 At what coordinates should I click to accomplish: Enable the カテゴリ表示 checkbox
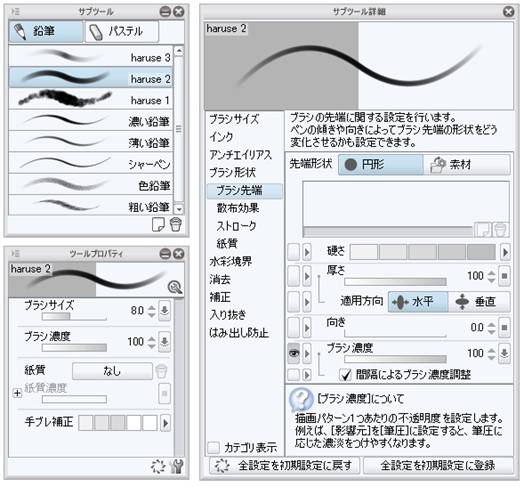pyautogui.click(x=213, y=447)
